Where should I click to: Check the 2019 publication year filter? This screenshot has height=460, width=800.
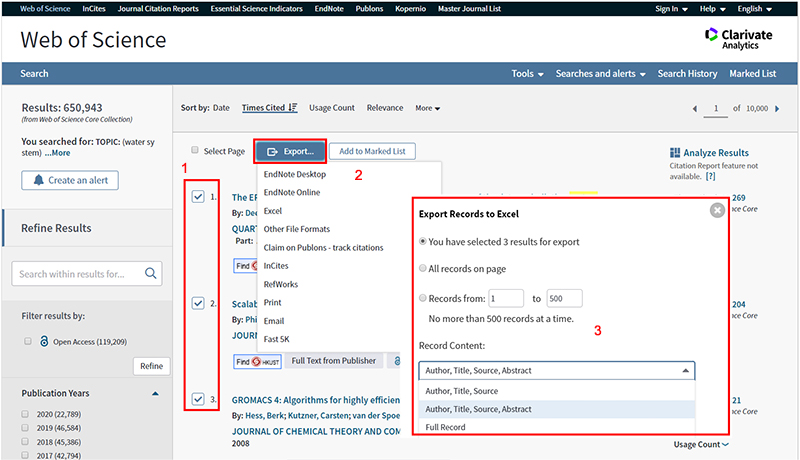25,427
